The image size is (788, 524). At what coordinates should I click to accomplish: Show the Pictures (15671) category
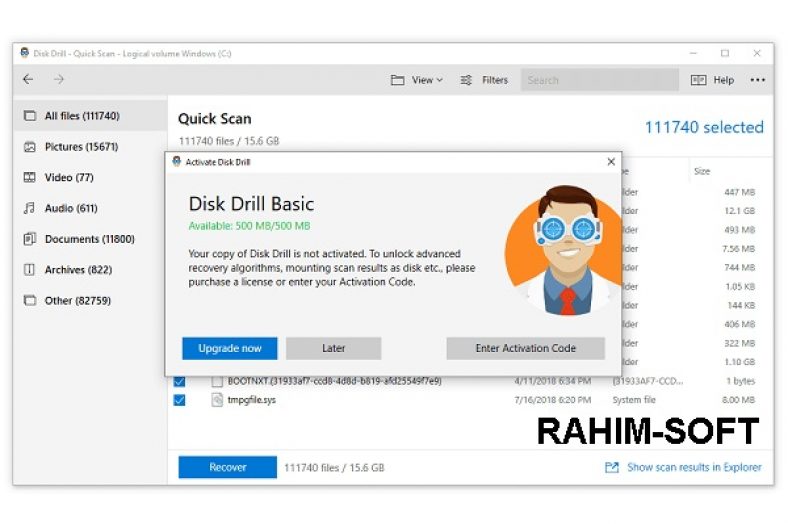click(90, 147)
